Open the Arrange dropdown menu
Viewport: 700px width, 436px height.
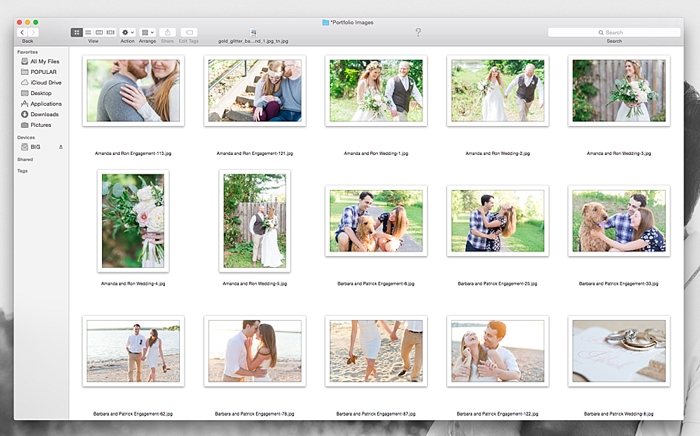tap(147, 33)
